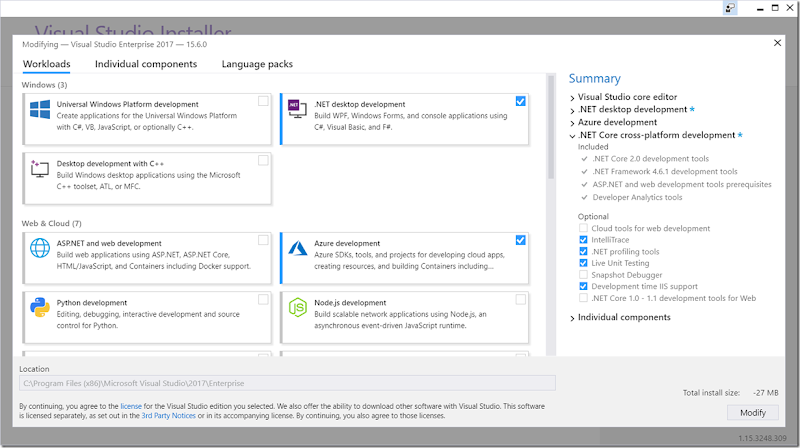
Task: Switch to Language packs tab
Action: coord(257,64)
